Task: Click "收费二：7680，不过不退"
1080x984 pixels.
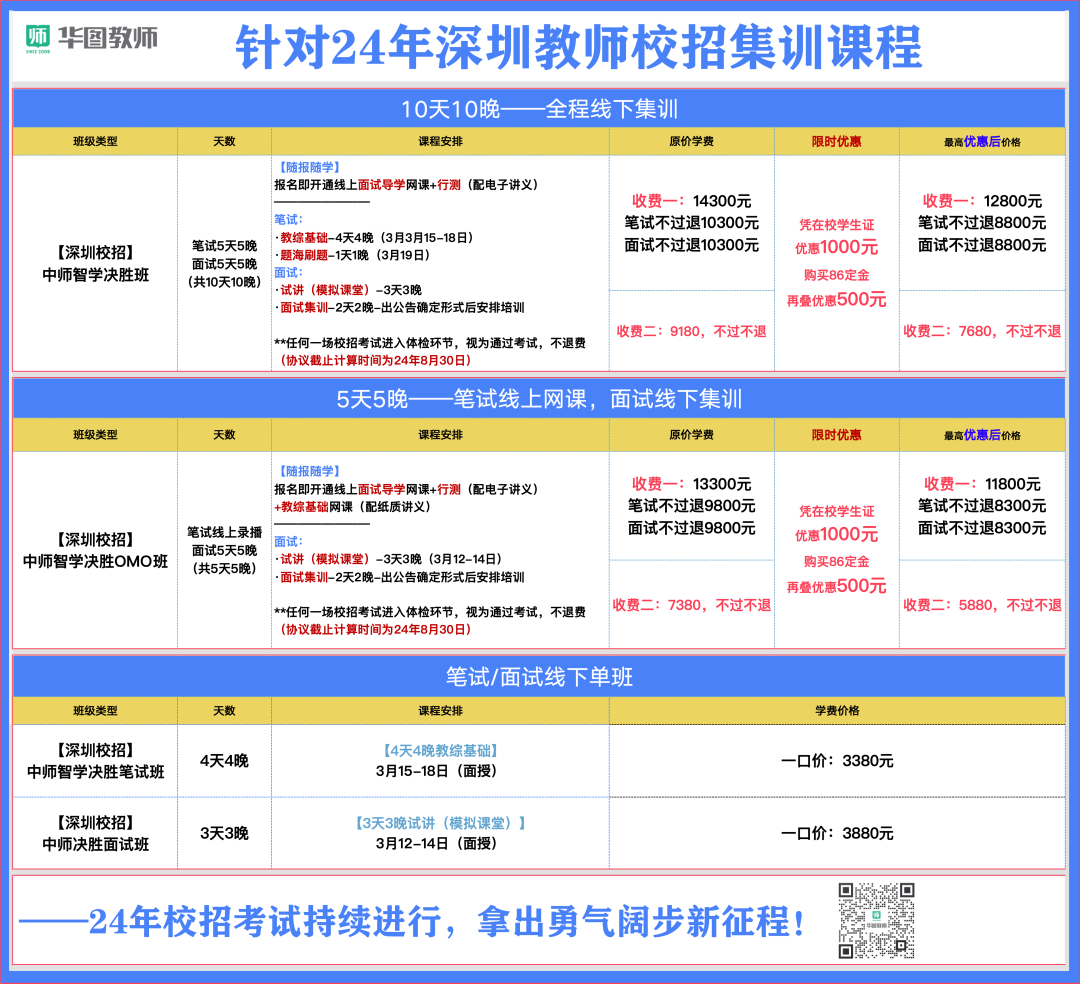Action: pos(982,332)
